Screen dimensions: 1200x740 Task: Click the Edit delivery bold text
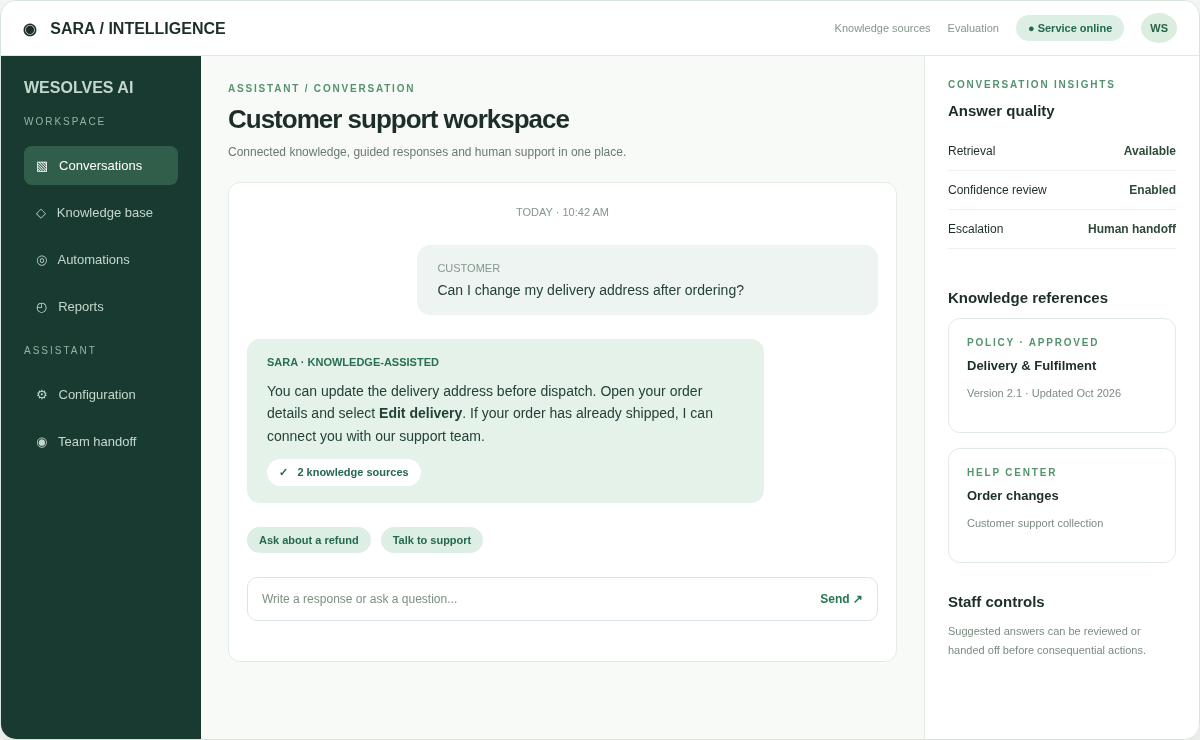click(x=420, y=413)
